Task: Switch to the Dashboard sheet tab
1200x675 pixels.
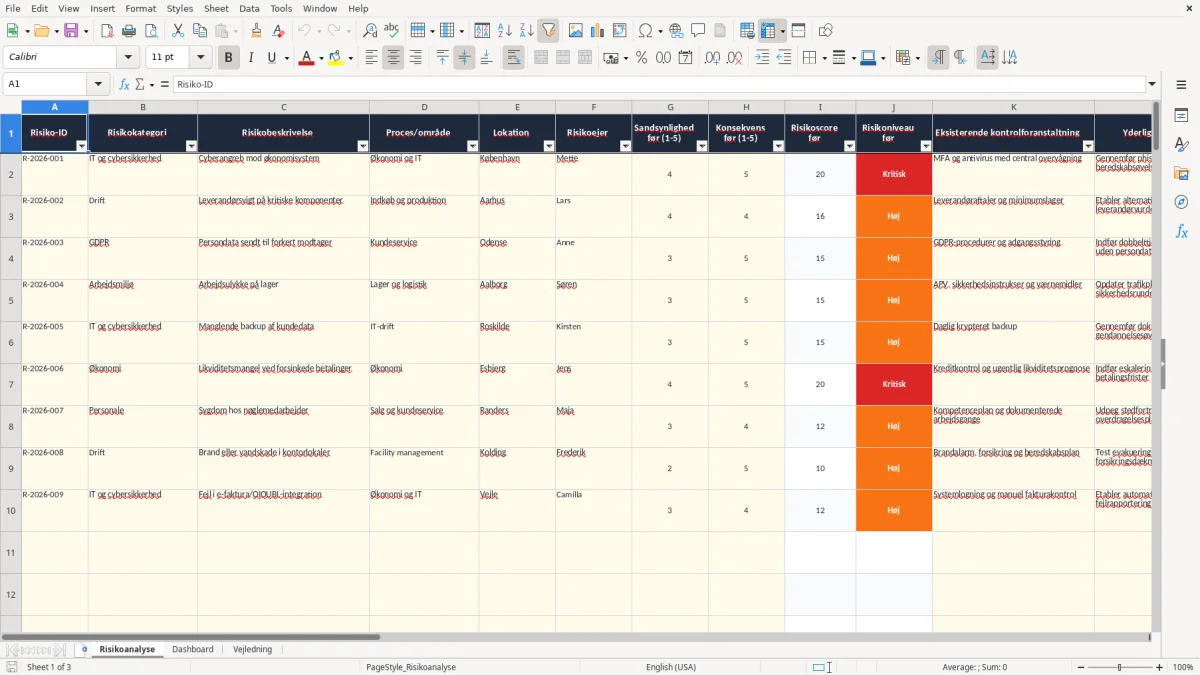Action: (192, 649)
